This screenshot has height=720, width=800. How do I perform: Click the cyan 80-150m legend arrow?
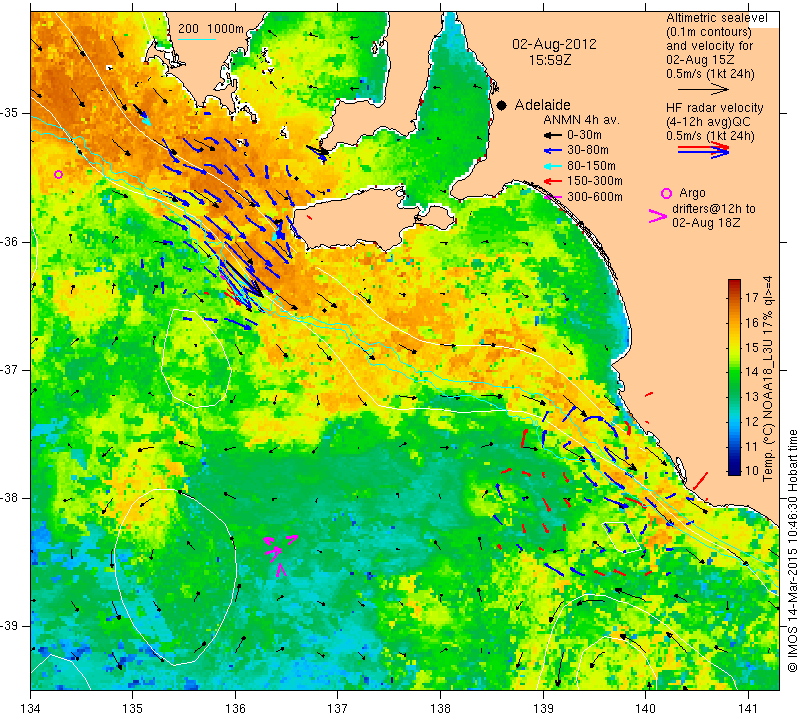551,166
